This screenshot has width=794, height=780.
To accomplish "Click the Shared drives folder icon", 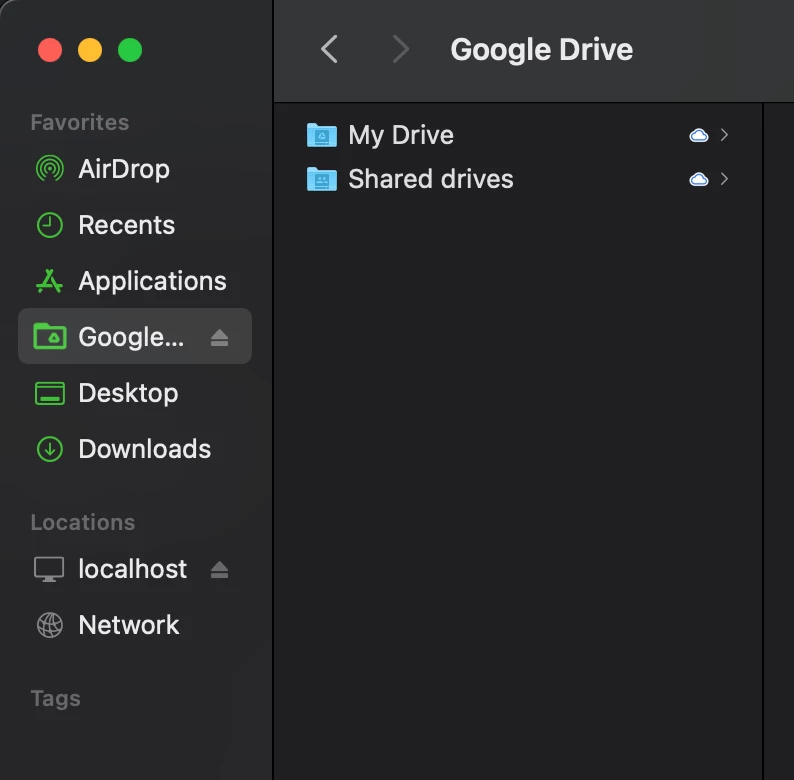I will [322, 179].
